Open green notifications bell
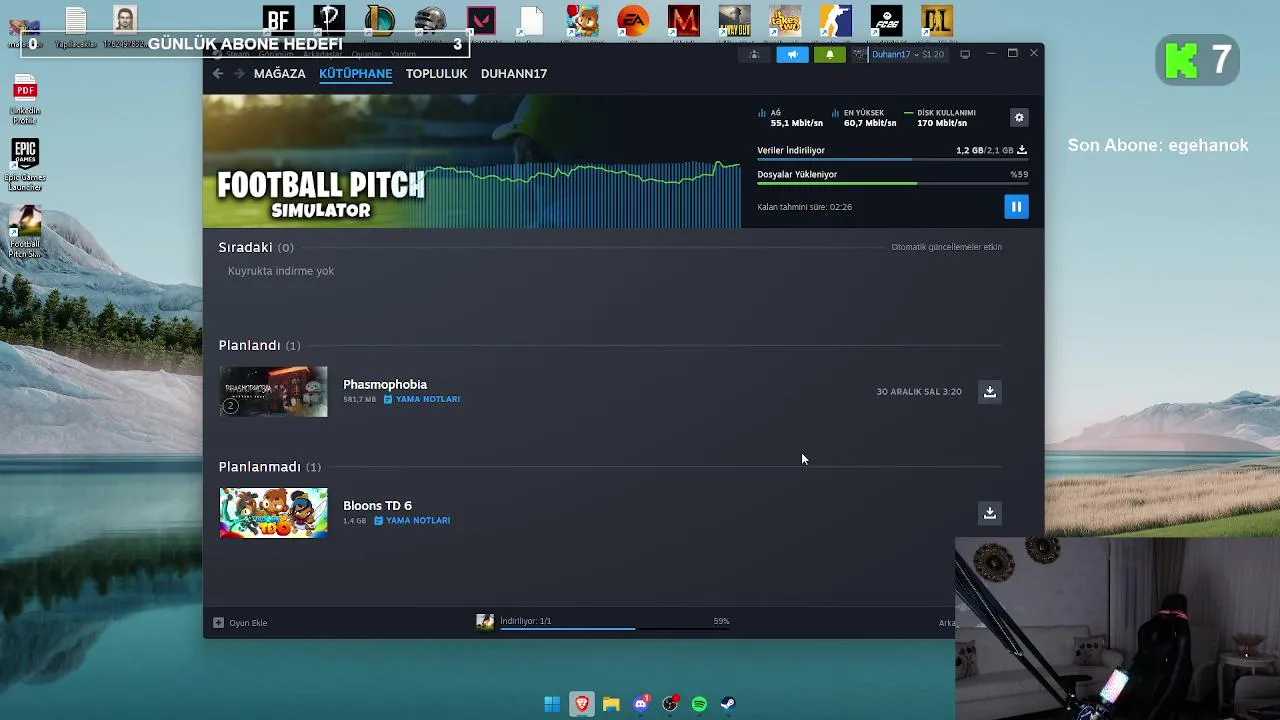Screen dimensions: 1280x720 pyautogui.click(x=829, y=54)
